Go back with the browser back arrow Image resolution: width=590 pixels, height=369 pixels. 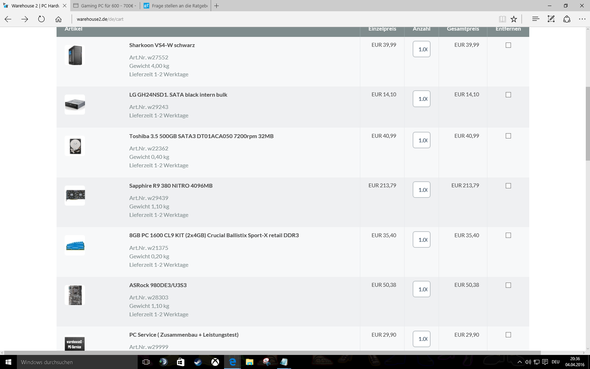[8, 19]
